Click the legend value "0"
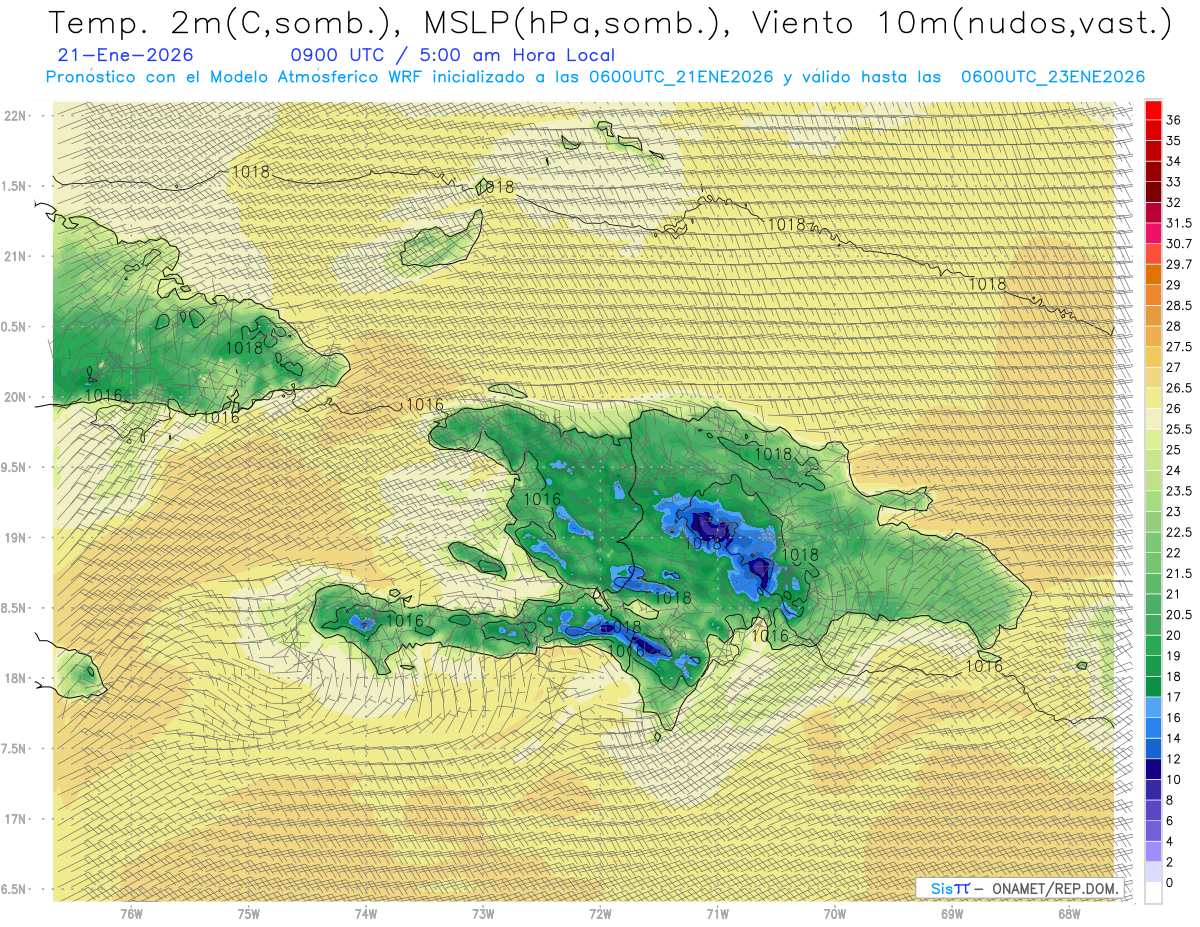Image resolution: width=1200 pixels, height=927 pixels. (1170, 883)
